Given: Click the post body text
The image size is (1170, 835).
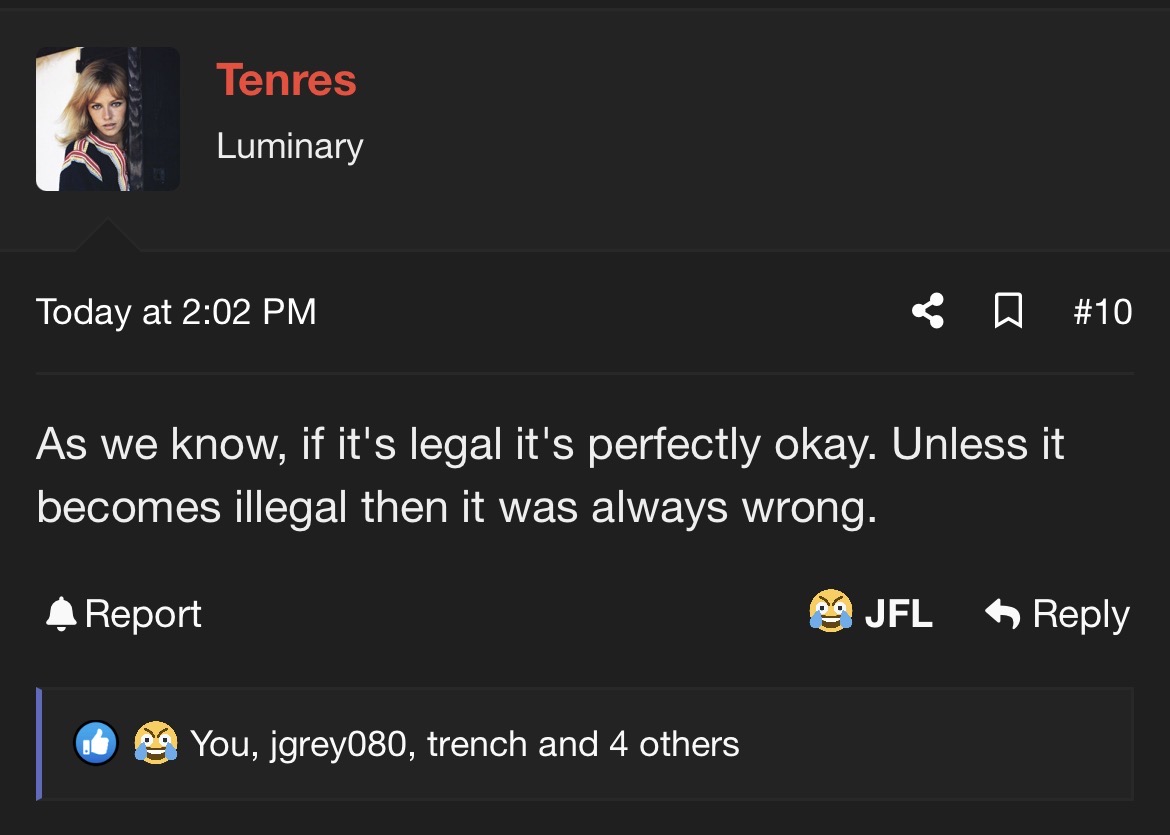Looking at the screenshot, I should 550,476.
